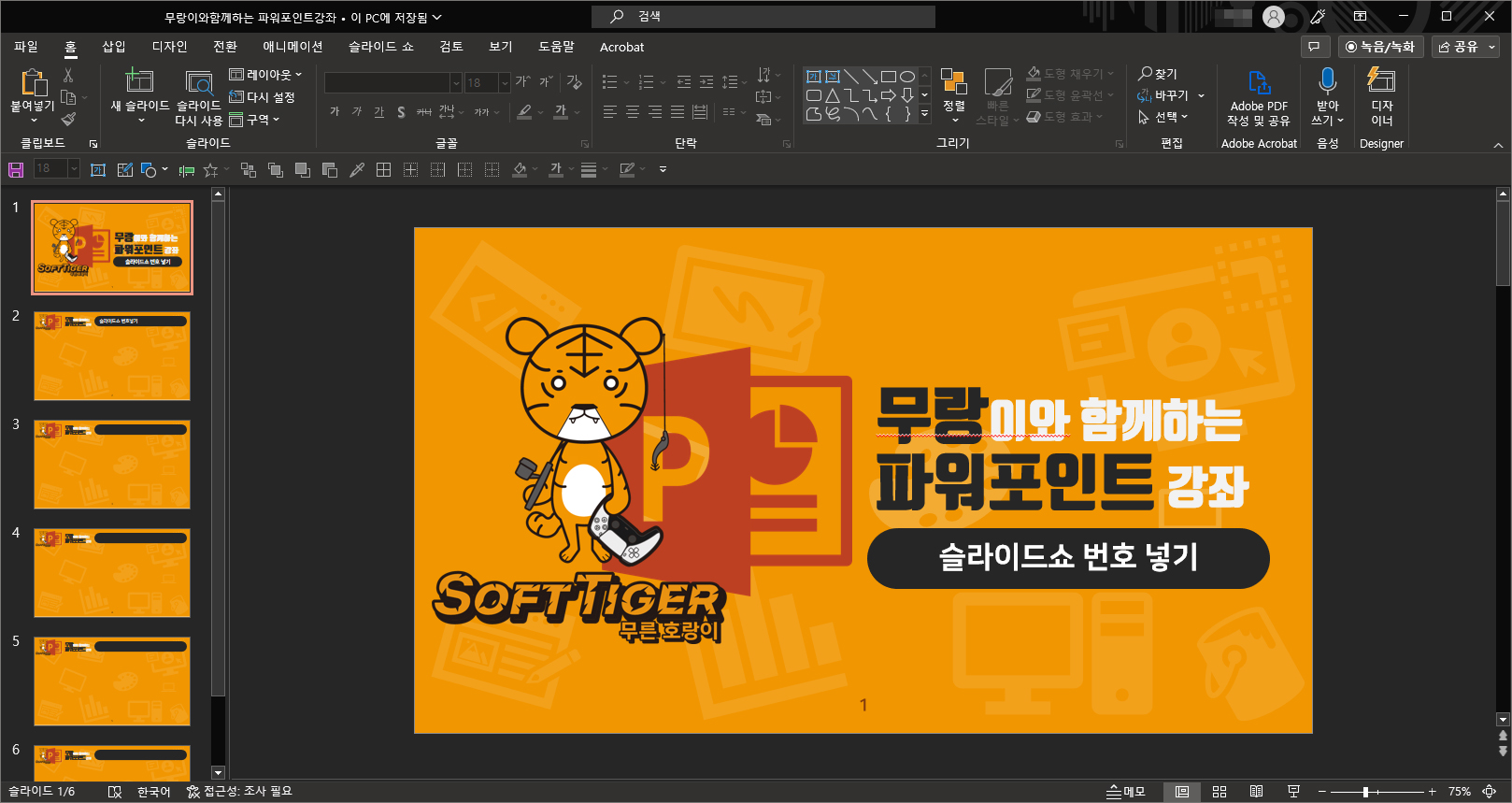Decrease font size with the smaller 가 icon
Viewport: 1512px width, 803px height.
(546, 82)
